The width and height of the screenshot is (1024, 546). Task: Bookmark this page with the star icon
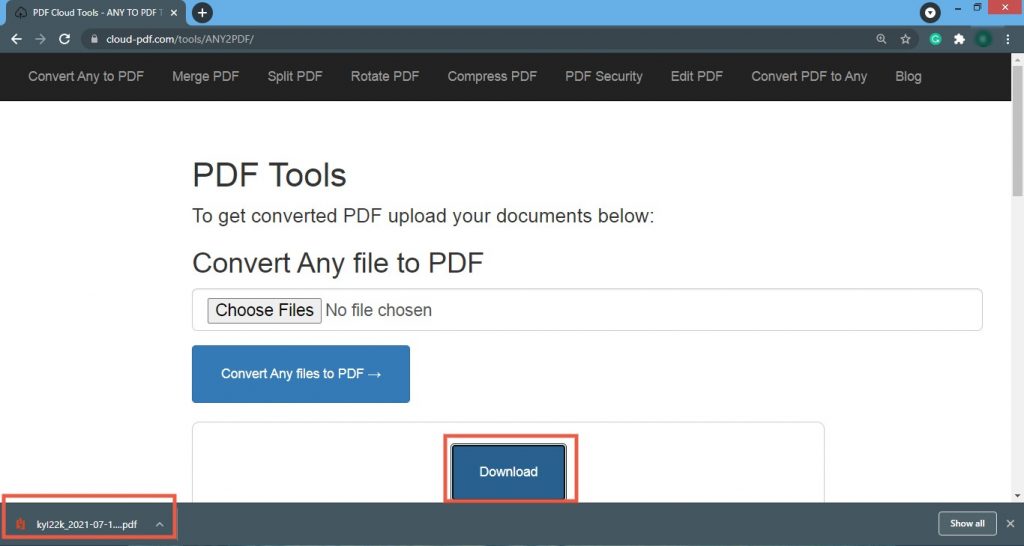[905, 39]
